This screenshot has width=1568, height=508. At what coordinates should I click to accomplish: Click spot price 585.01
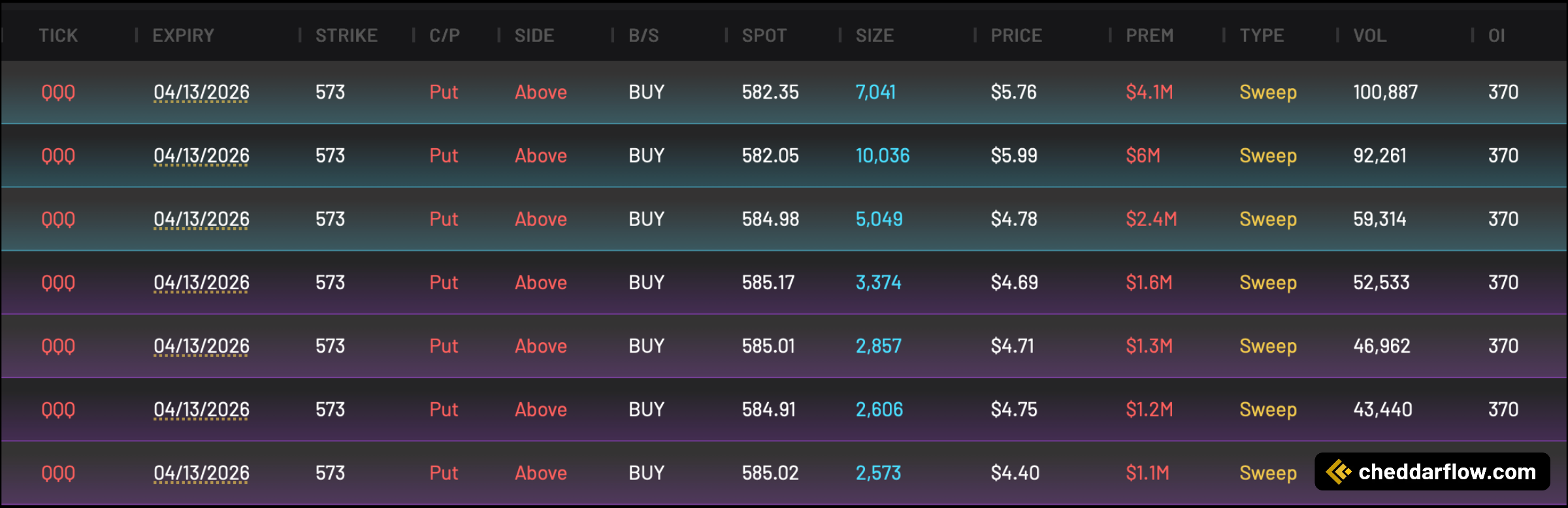coord(768,345)
